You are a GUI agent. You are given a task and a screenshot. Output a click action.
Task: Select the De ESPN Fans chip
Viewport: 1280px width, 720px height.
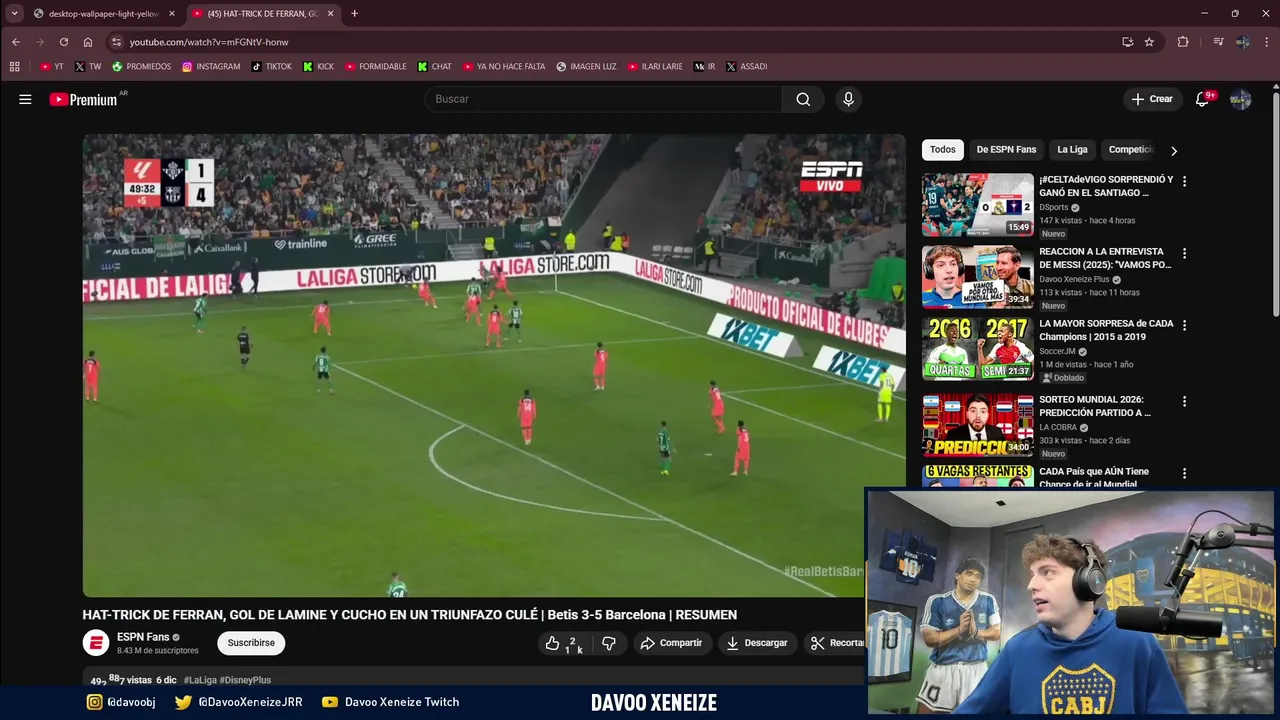pyautogui.click(x=1006, y=150)
